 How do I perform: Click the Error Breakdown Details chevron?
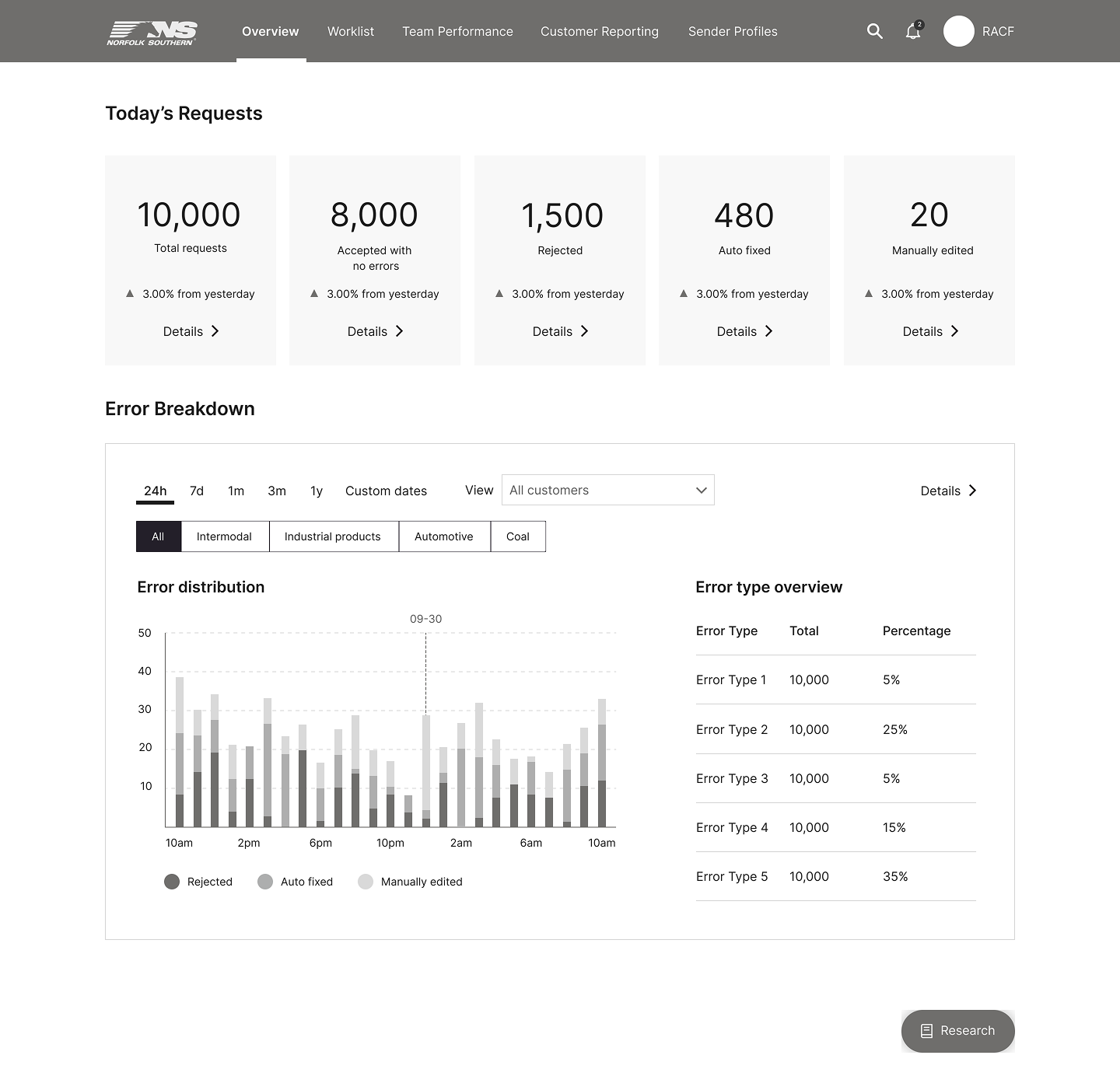point(973,491)
